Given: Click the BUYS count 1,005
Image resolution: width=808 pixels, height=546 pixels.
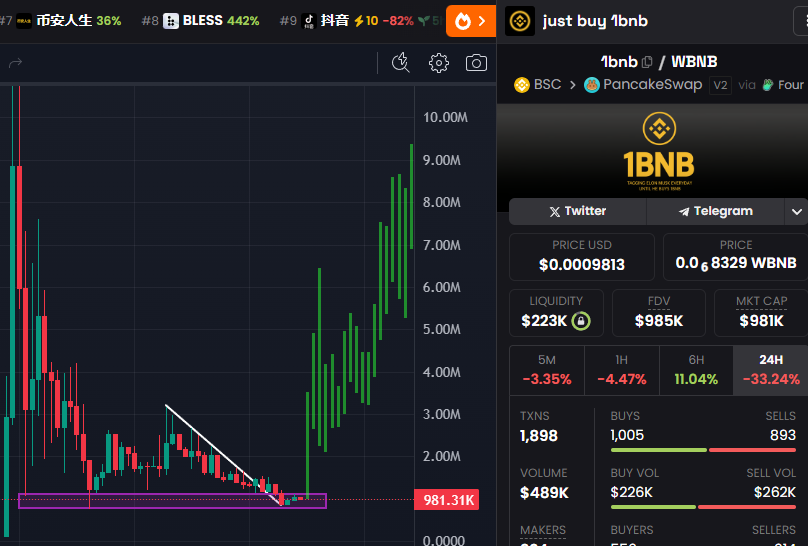Looking at the screenshot, I should pos(627,435).
